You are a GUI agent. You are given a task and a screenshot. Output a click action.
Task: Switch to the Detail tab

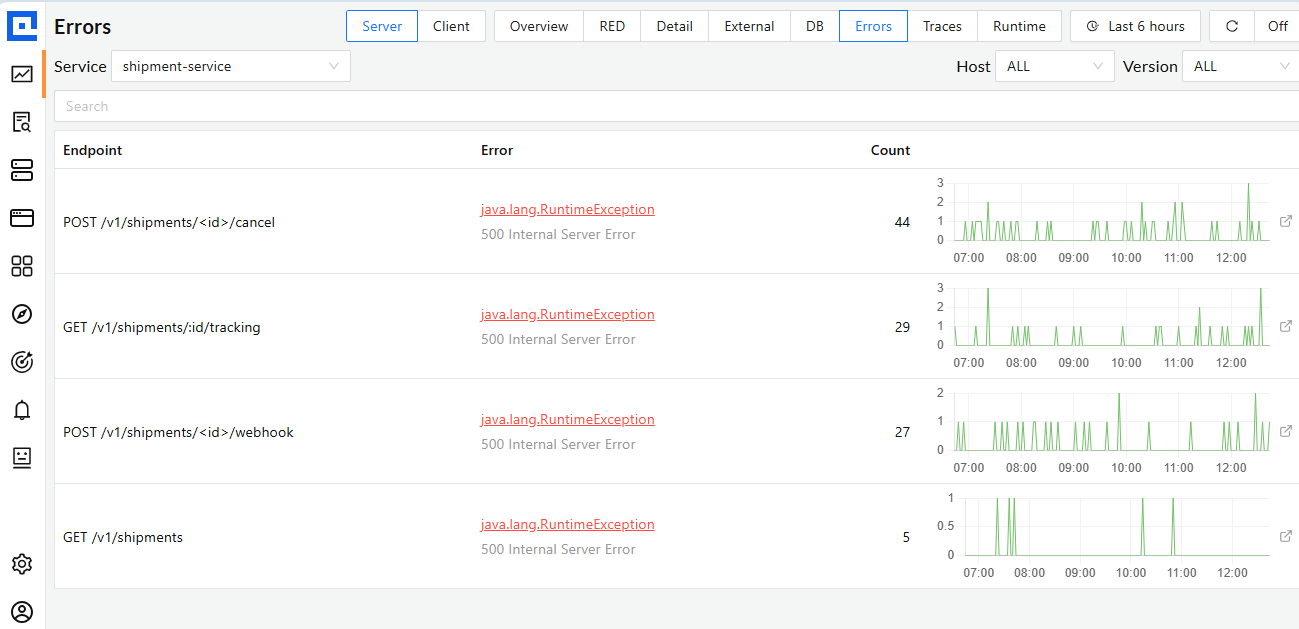[675, 26]
